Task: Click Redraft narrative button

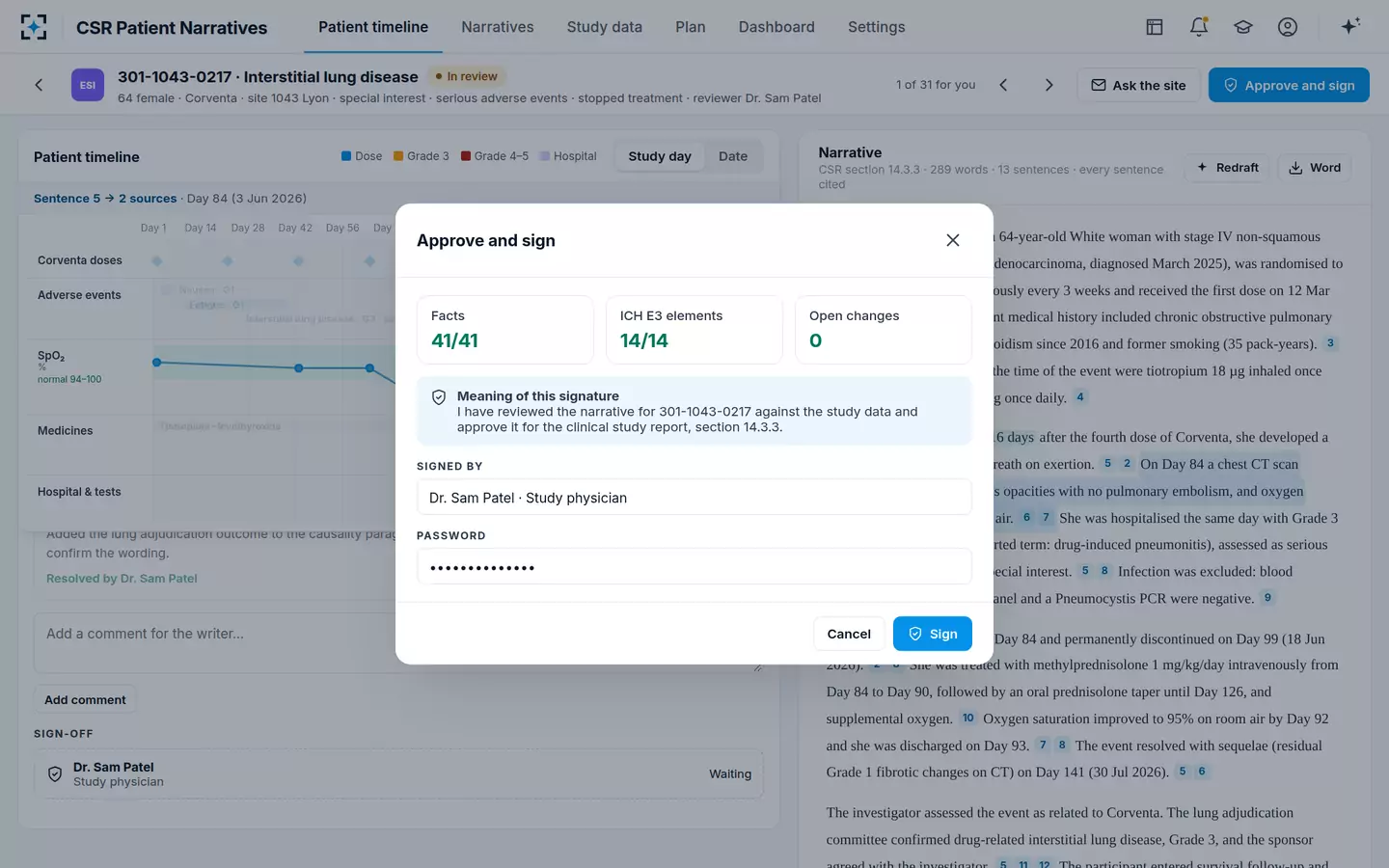Action: (x=1228, y=168)
